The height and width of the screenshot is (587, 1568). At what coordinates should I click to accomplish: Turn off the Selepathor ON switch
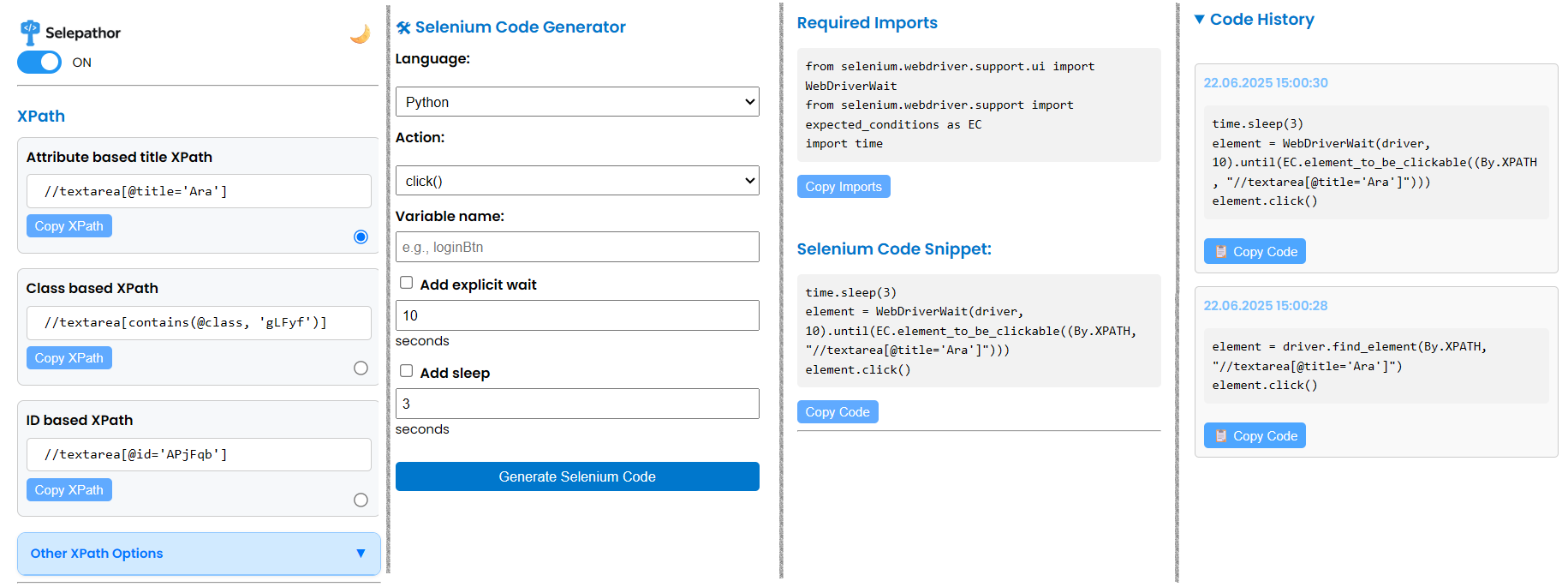point(39,63)
